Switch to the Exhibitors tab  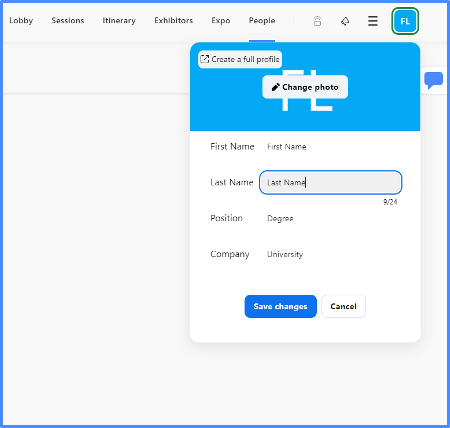pyautogui.click(x=174, y=21)
